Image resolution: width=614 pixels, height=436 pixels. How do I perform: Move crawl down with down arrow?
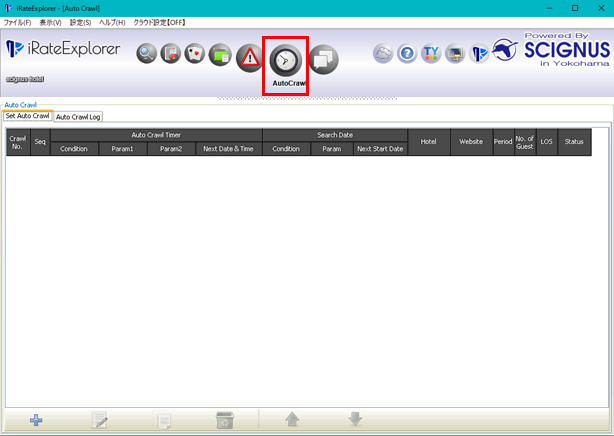[355, 420]
